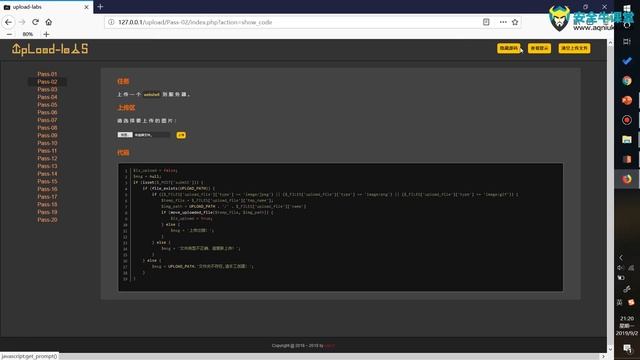Go to the browser home page

pyautogui.click(x=49, y=22)
